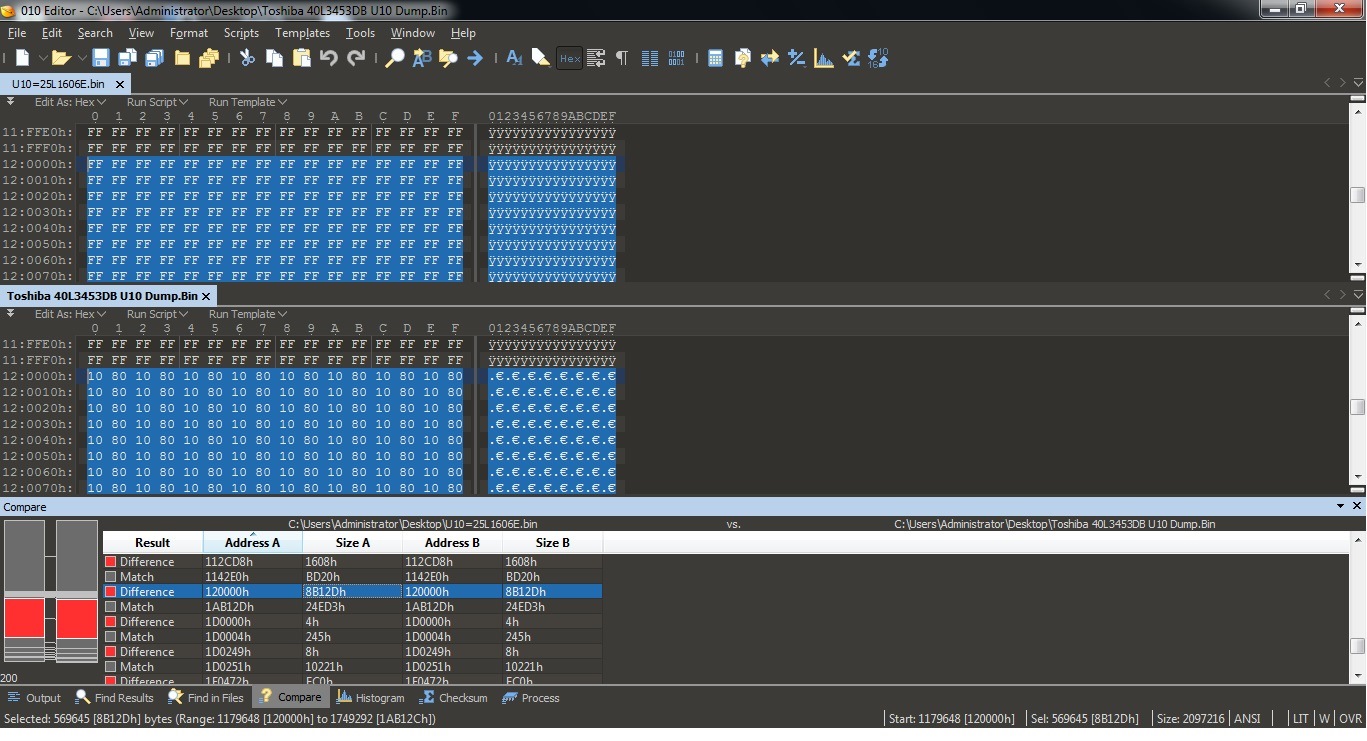Toggle the show whitespace pilcrow icon

click(622, 58)
